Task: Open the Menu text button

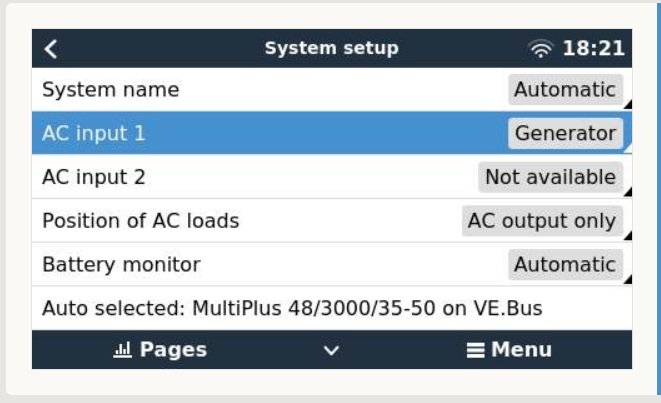Action: [x=520, y=350]
